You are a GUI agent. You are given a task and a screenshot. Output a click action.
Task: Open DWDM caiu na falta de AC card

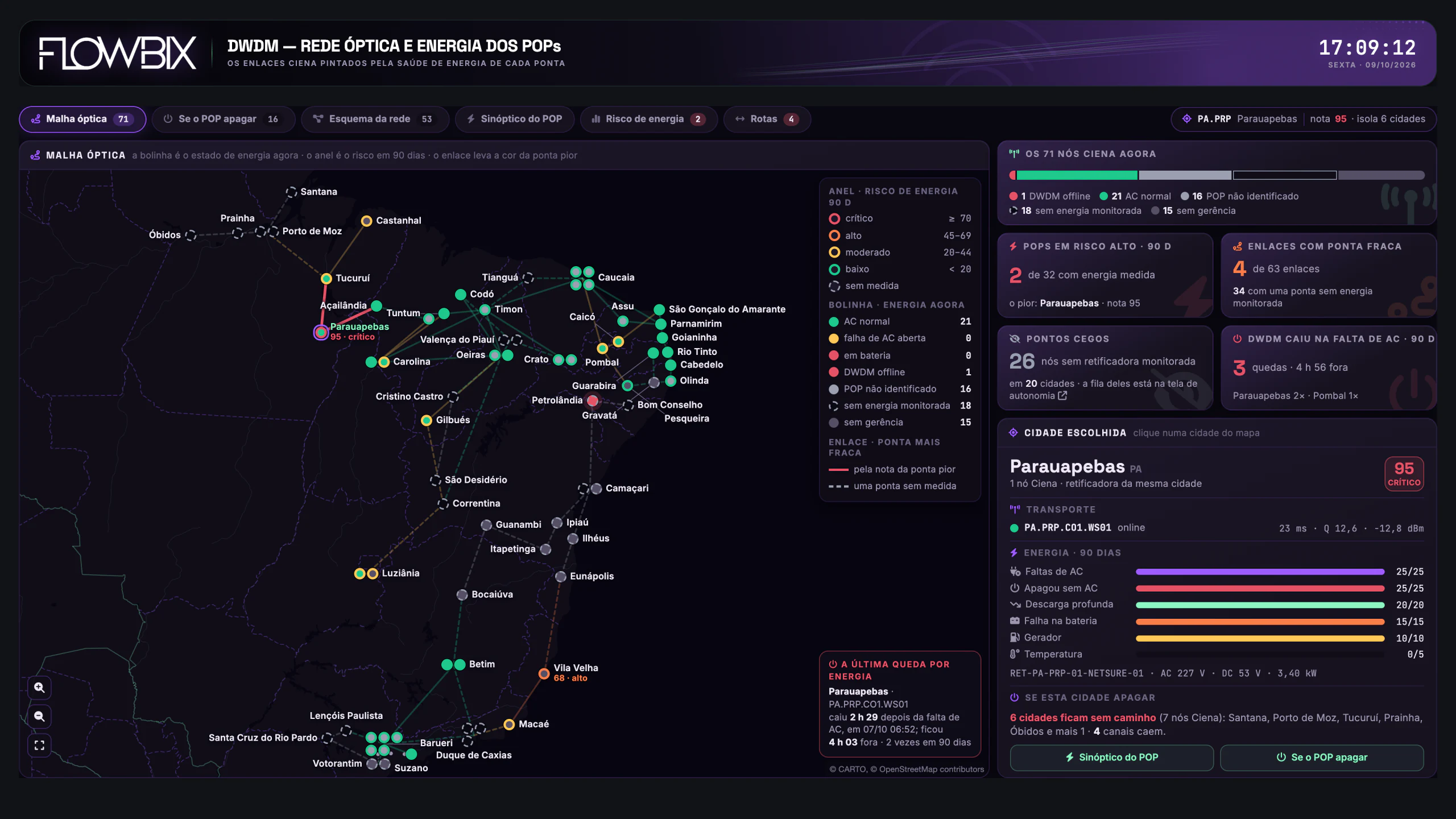click(x=1329, y=367)
